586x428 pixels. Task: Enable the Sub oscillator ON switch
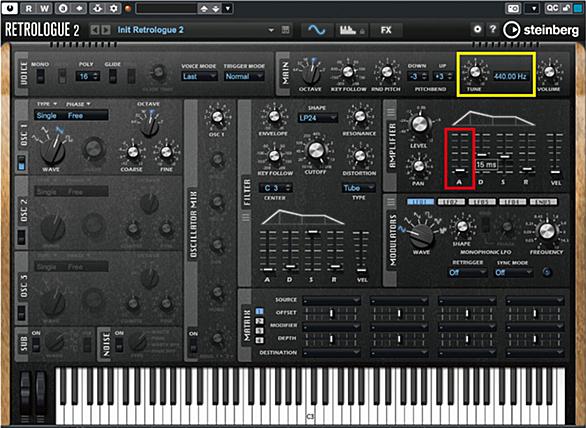[36, 345]
